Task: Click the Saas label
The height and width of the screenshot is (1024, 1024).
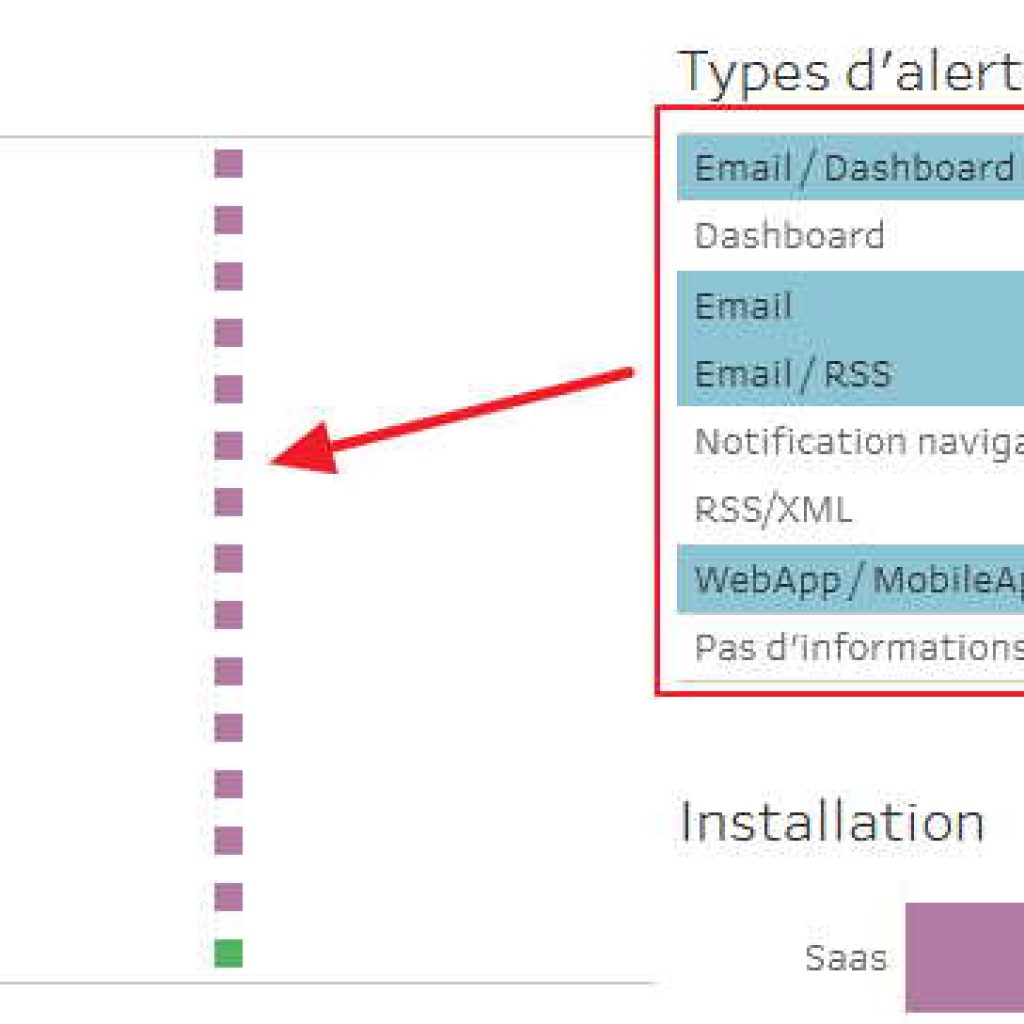Action: click(846, 958)
